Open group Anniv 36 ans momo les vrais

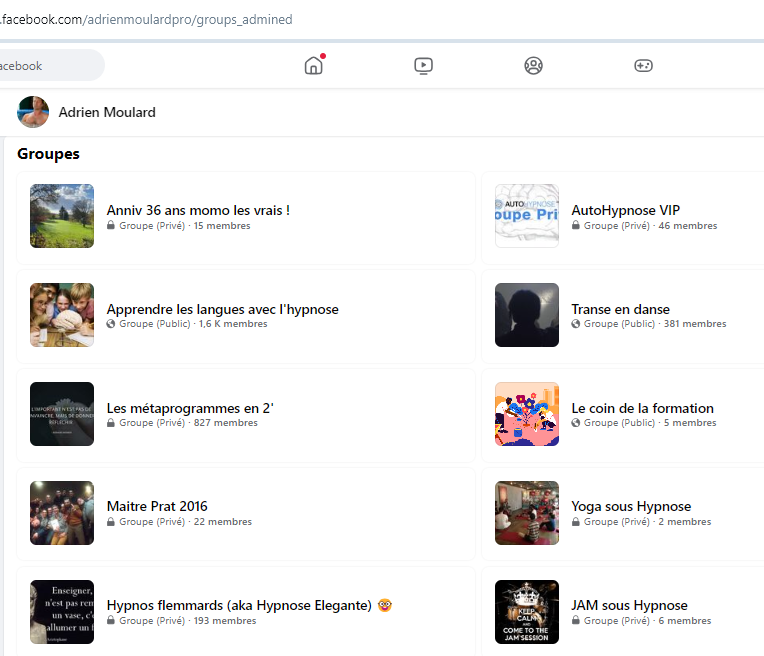point(198,210)
